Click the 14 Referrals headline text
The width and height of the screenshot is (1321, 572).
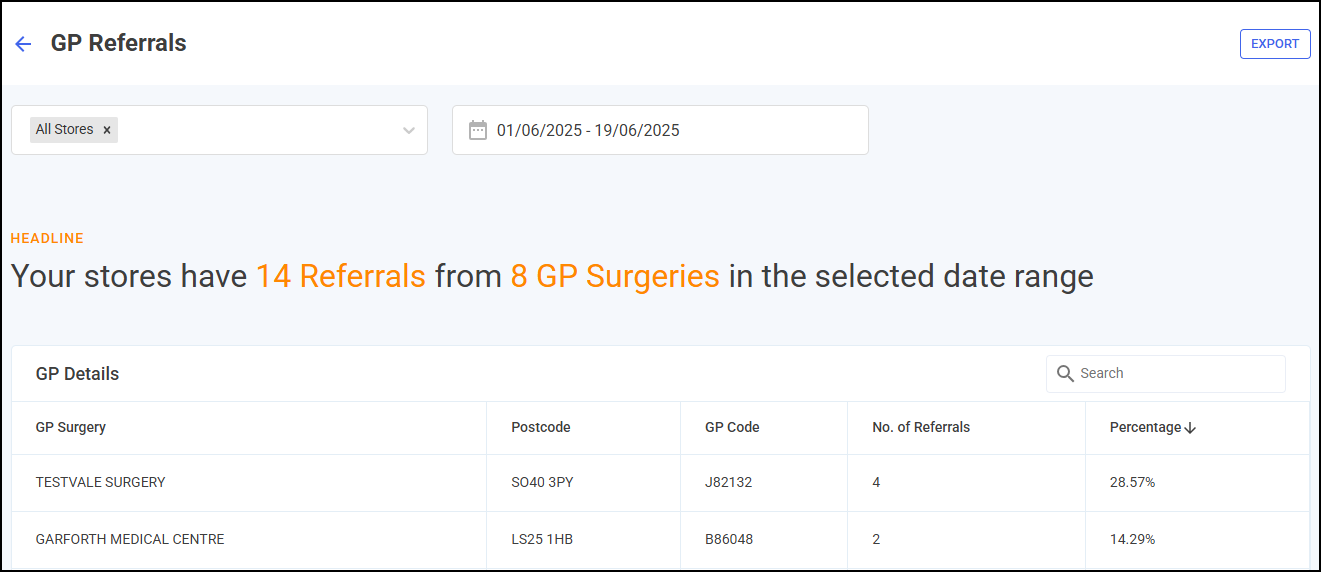341,276
